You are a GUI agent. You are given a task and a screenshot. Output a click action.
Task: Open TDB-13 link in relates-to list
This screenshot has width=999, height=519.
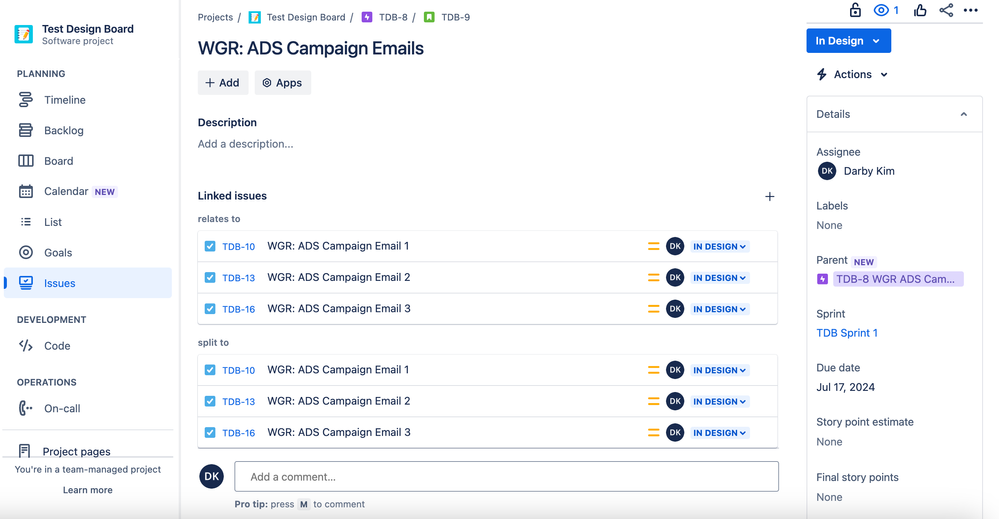tap(238, 278)
